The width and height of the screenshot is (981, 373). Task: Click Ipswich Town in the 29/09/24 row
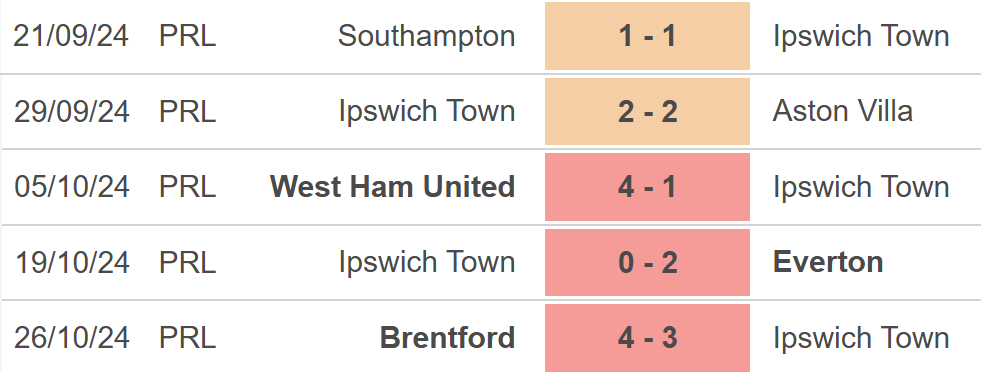click(427, 111)
